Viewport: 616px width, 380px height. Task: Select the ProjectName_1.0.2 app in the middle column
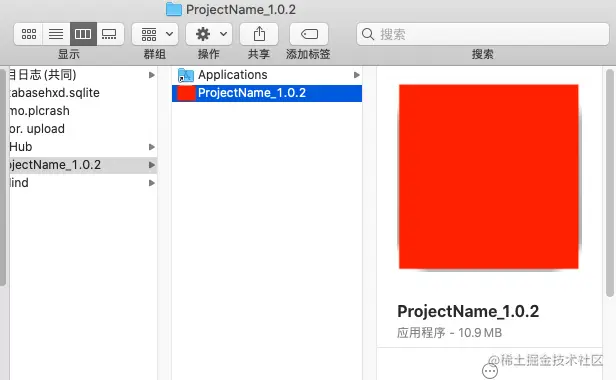(x=267, y=93)
